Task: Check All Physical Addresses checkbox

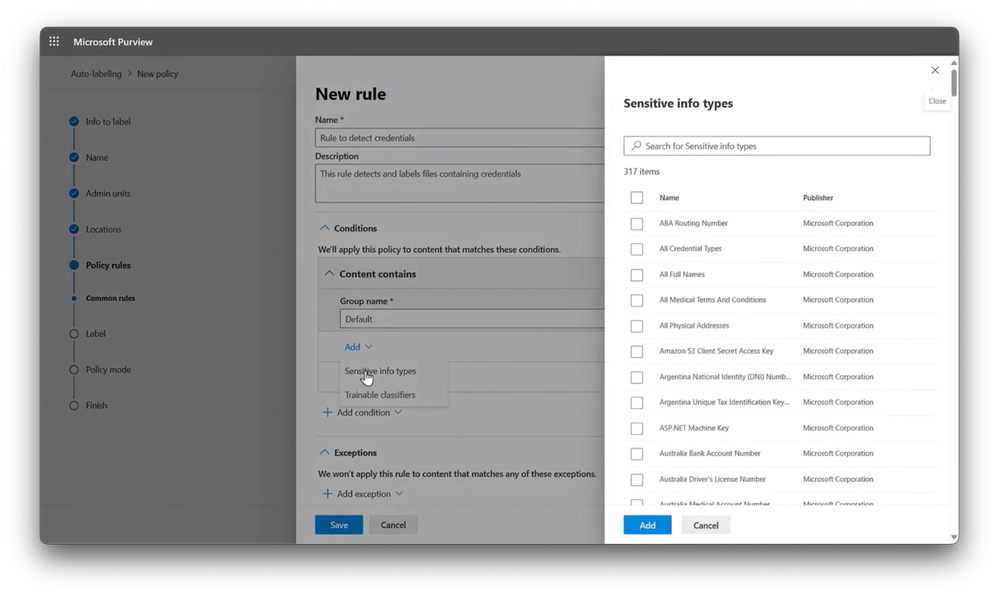Action: coord(636,326)
